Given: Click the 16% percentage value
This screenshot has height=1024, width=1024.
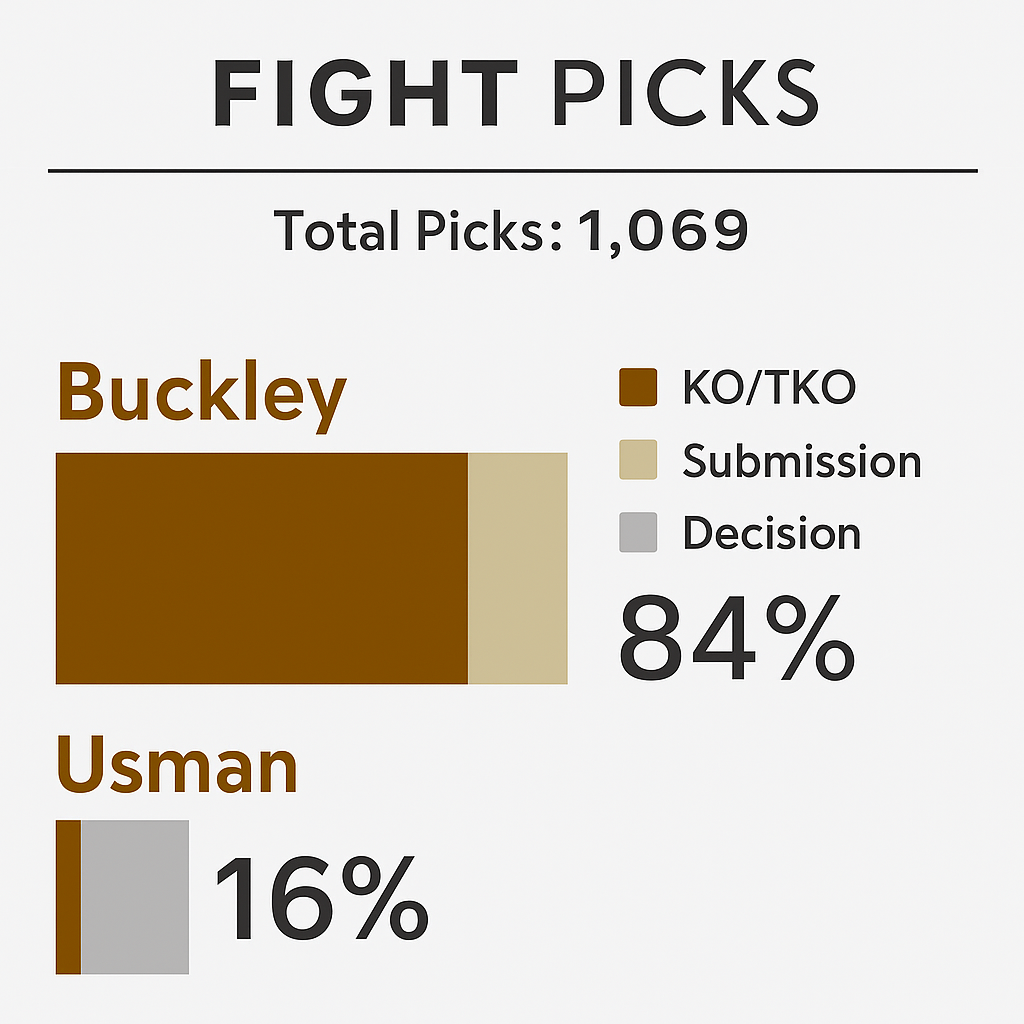Looking at the screenshot, I should coord(323,897).
